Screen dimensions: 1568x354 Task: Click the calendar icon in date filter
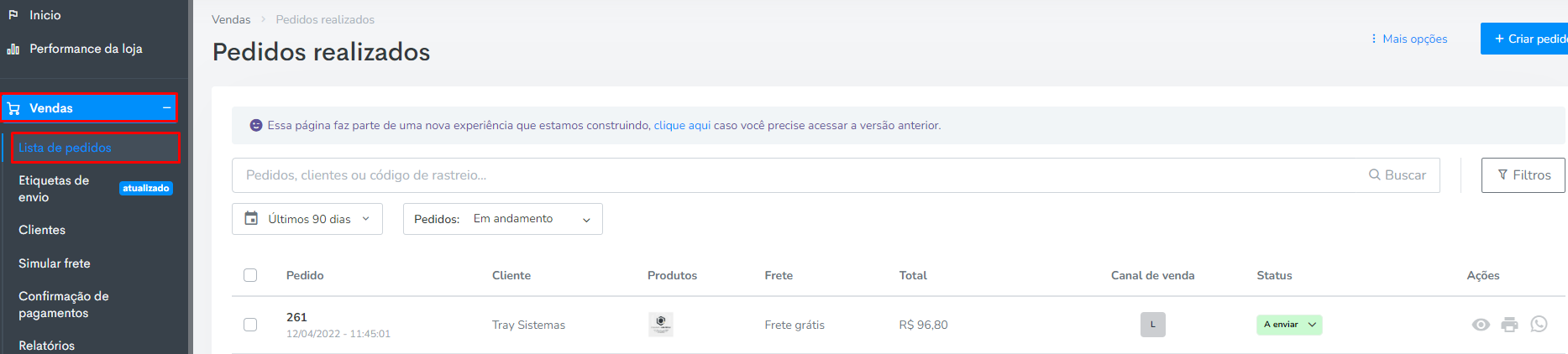click(251, 218)
